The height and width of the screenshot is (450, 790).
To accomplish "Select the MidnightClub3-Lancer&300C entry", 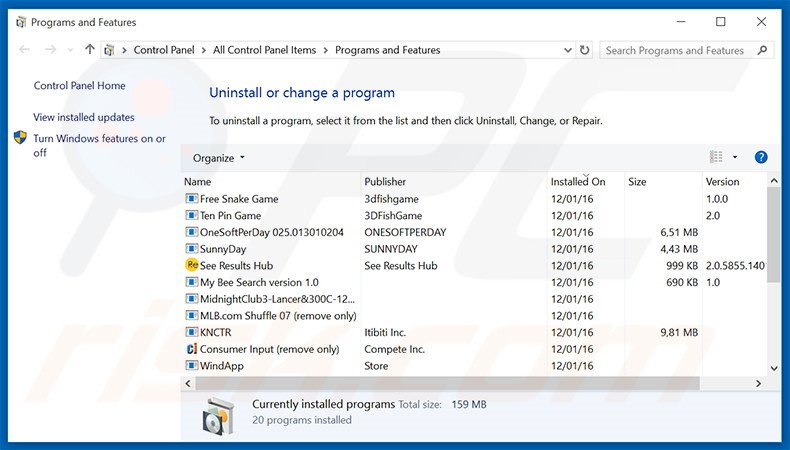I will point(277,299).
